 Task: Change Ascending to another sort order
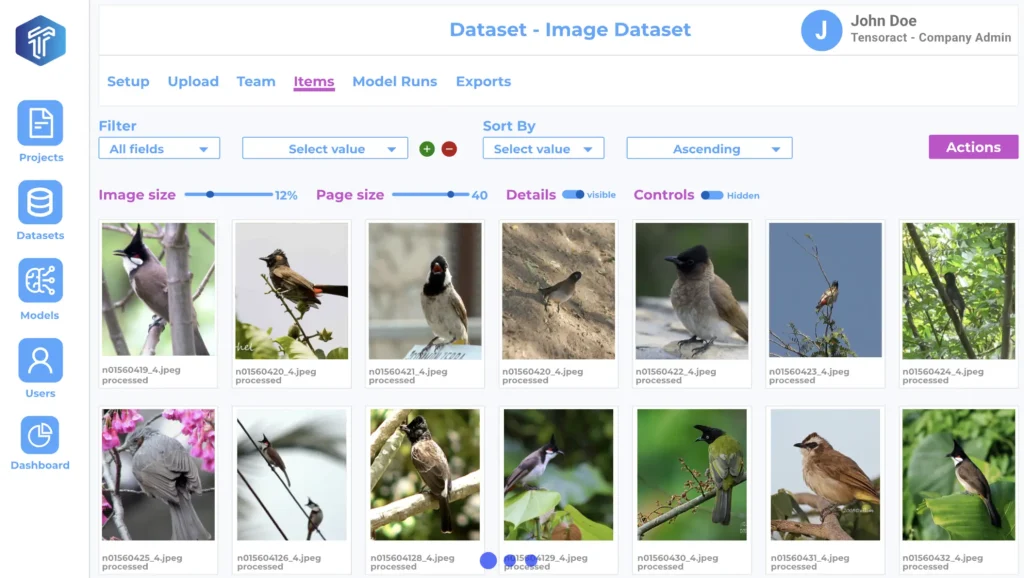(x=708, y=147)
